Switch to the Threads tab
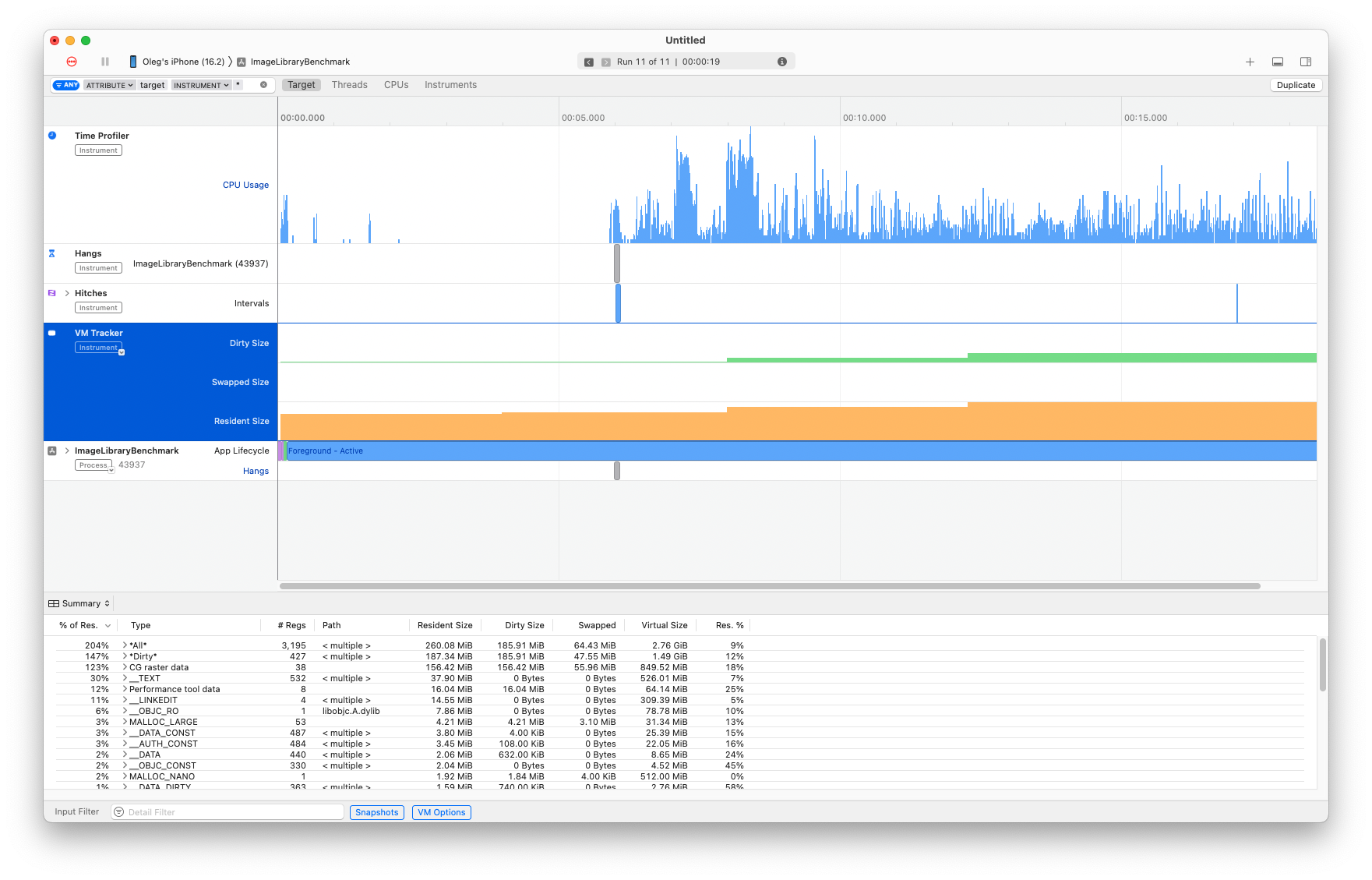1372x880 pixels. coord(349,85)
